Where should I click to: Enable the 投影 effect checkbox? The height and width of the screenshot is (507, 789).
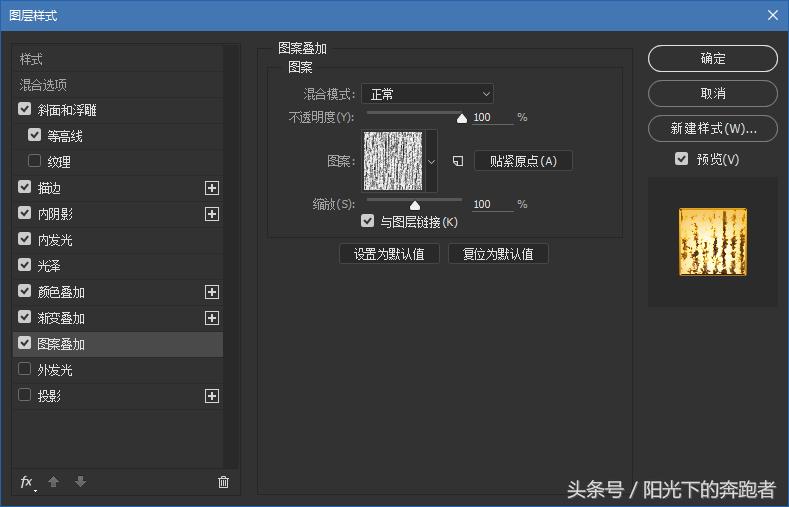pos(25,395)
